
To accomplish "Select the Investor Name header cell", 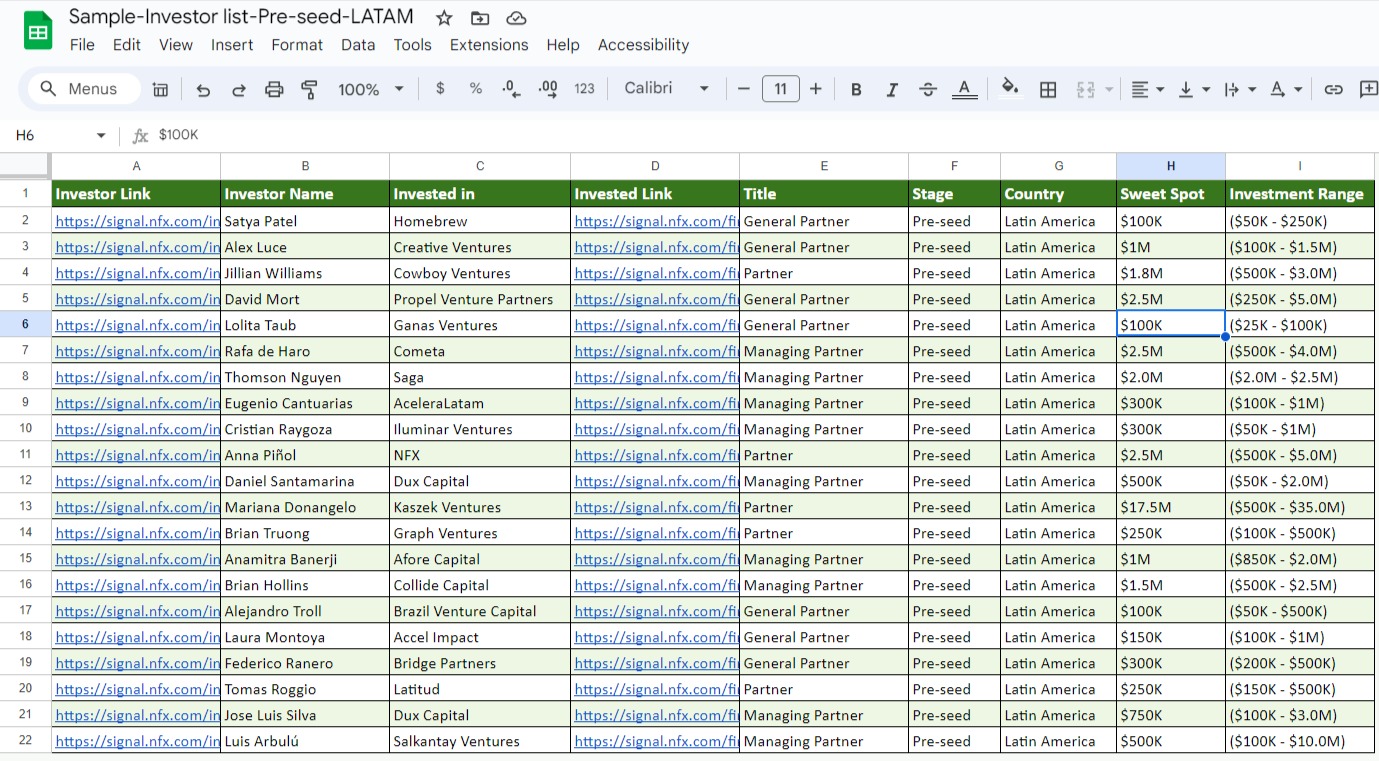I will tap(305, 193).
